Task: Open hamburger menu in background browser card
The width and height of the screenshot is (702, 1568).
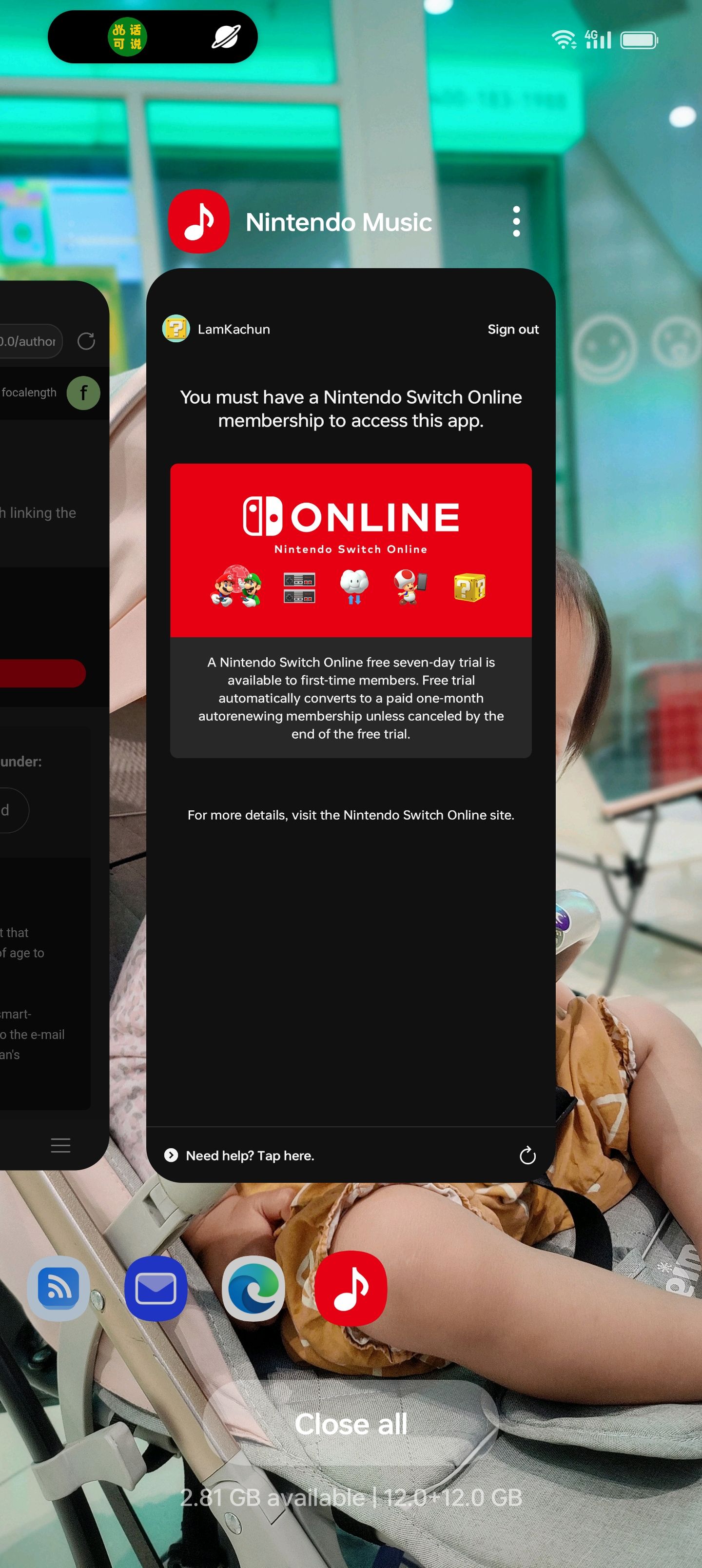Action: 60,1145
